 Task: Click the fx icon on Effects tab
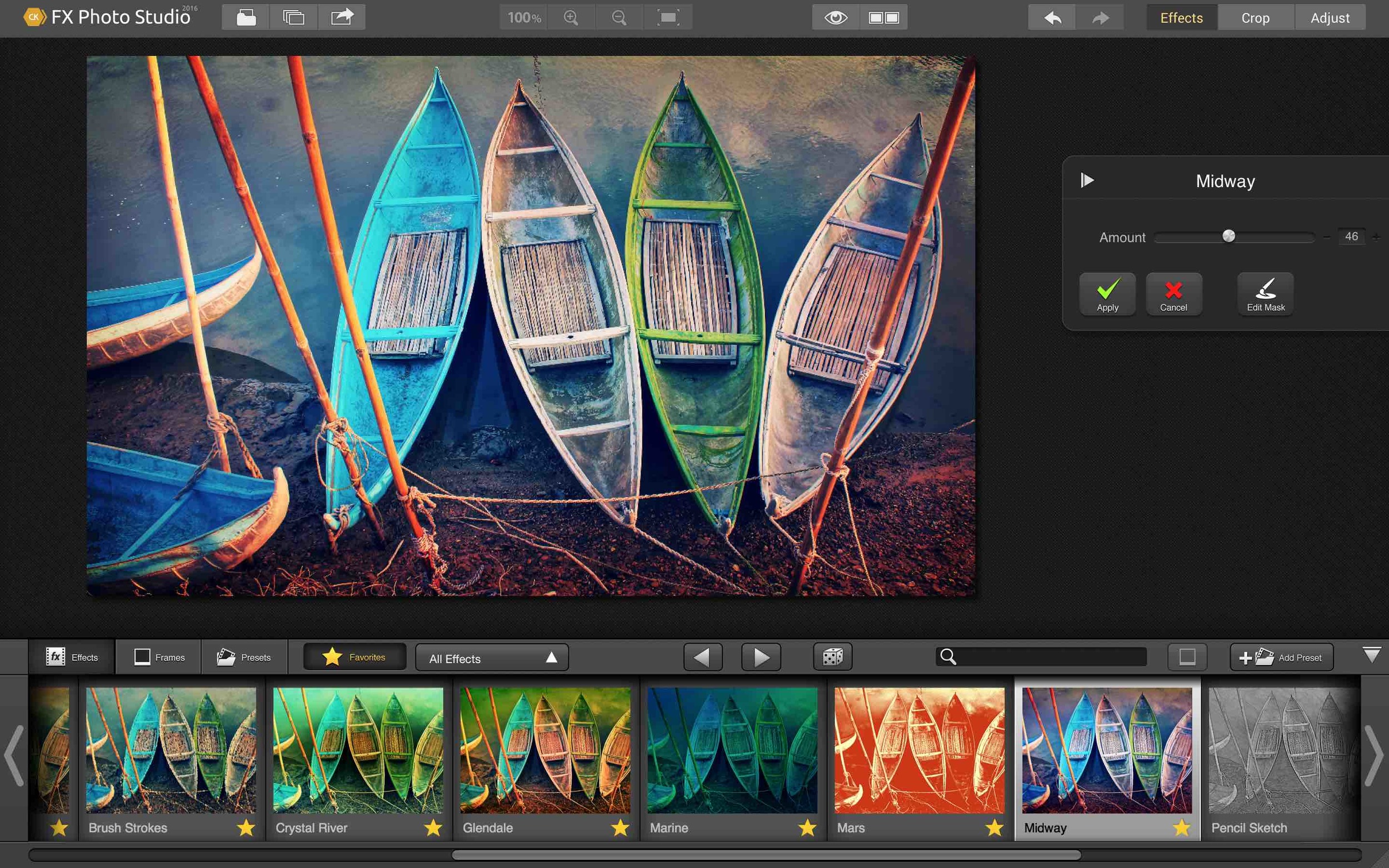point(55,657)
